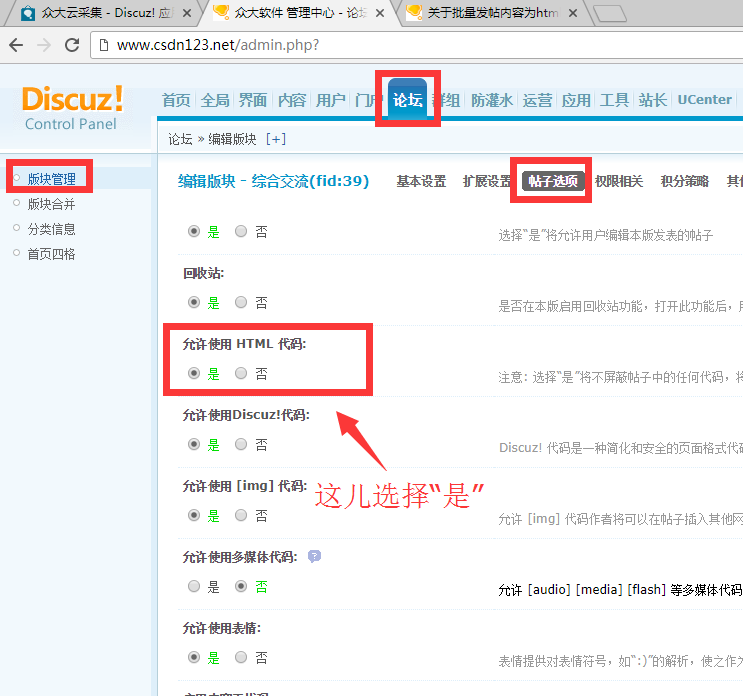The width and height of the screenshot is (743, 696).
Task: Reload the page with the refresh icon
Action: pyautogui.click(x=72, y=45)
